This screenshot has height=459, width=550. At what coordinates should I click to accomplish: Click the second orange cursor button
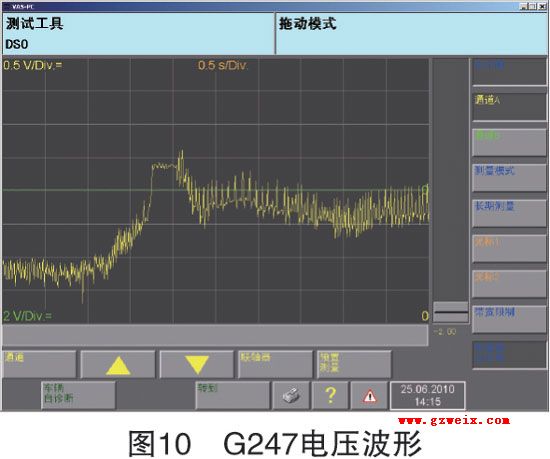[x=509, y=284]
